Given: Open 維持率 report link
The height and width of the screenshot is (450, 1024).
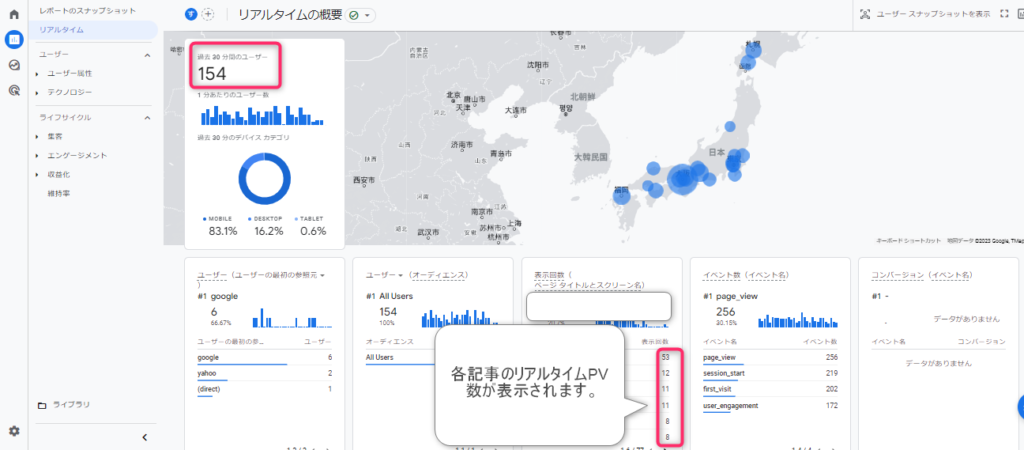Looking at the screenshot, I should pos(59,193).
